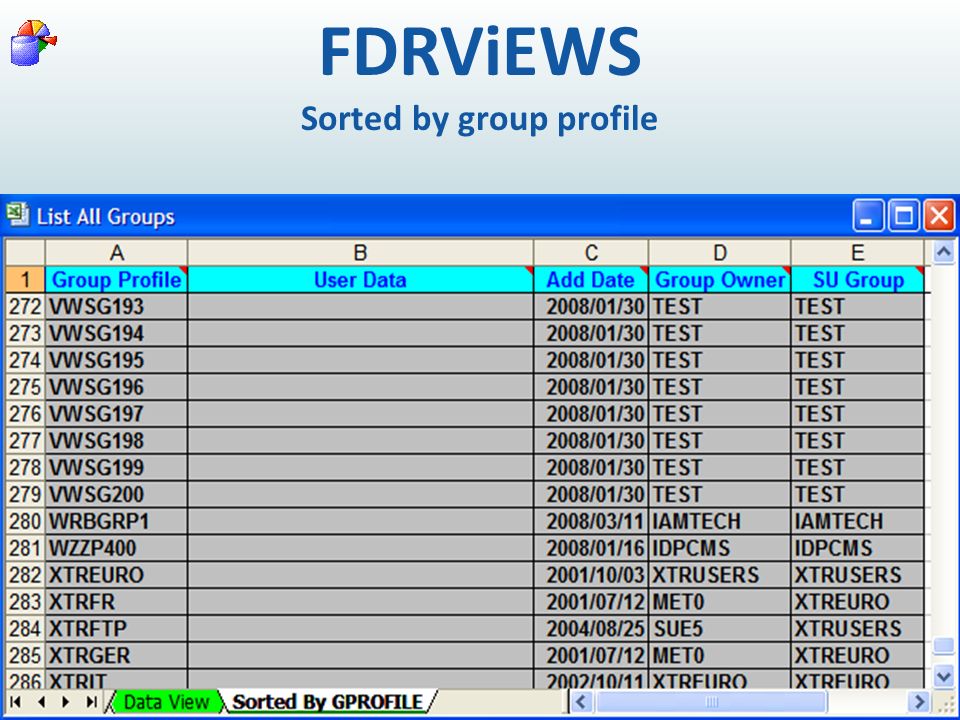Click date cell 2008/01/16
960x720 pixels.
pyautogui.click(x=591, y=548)
